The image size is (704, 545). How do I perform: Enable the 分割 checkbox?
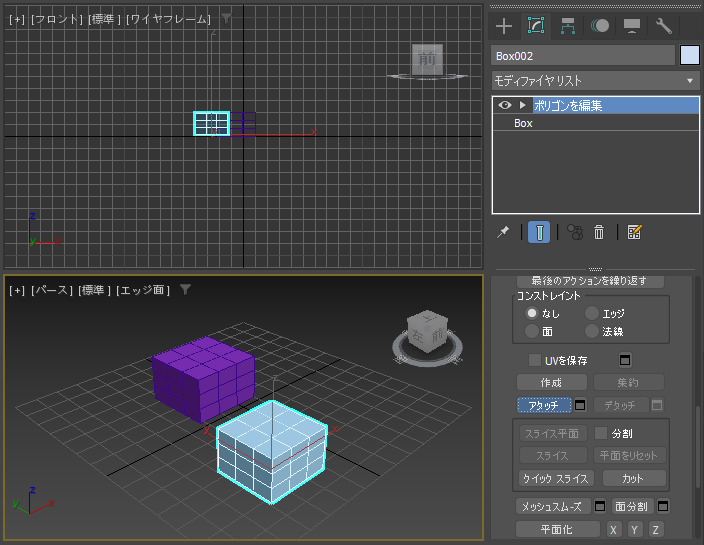[600, 433]
